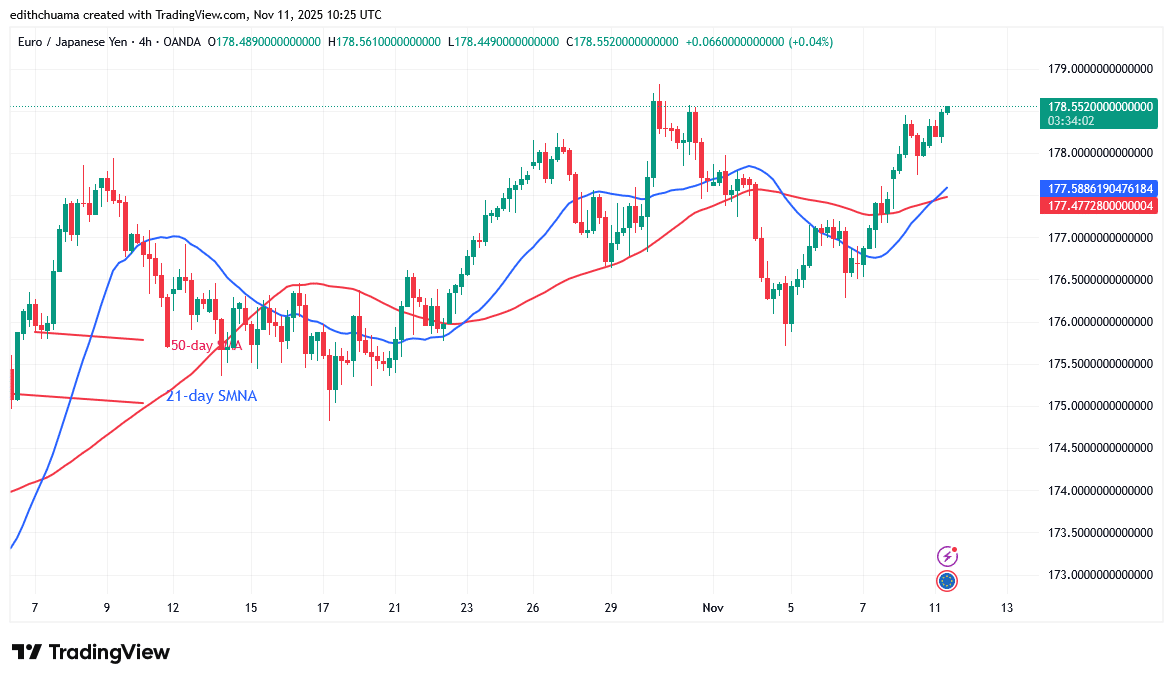Click the +0.04% change value in legend
This screenshot has width=1173, height=682.
coord(811,42)
